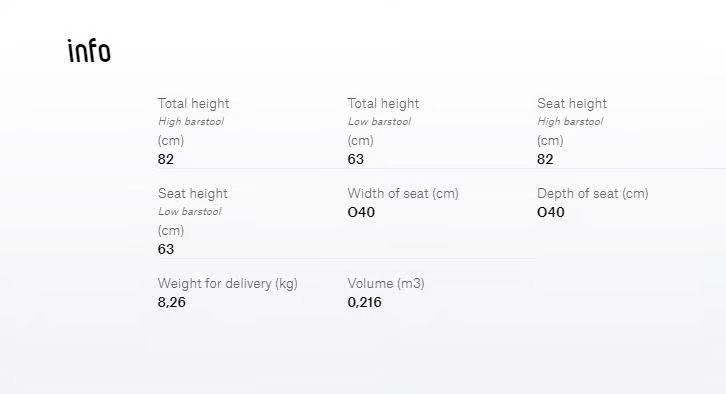Screen dimensions: 726x394
Task: Click the 82 value under Total height
Action: pos(166,159)
